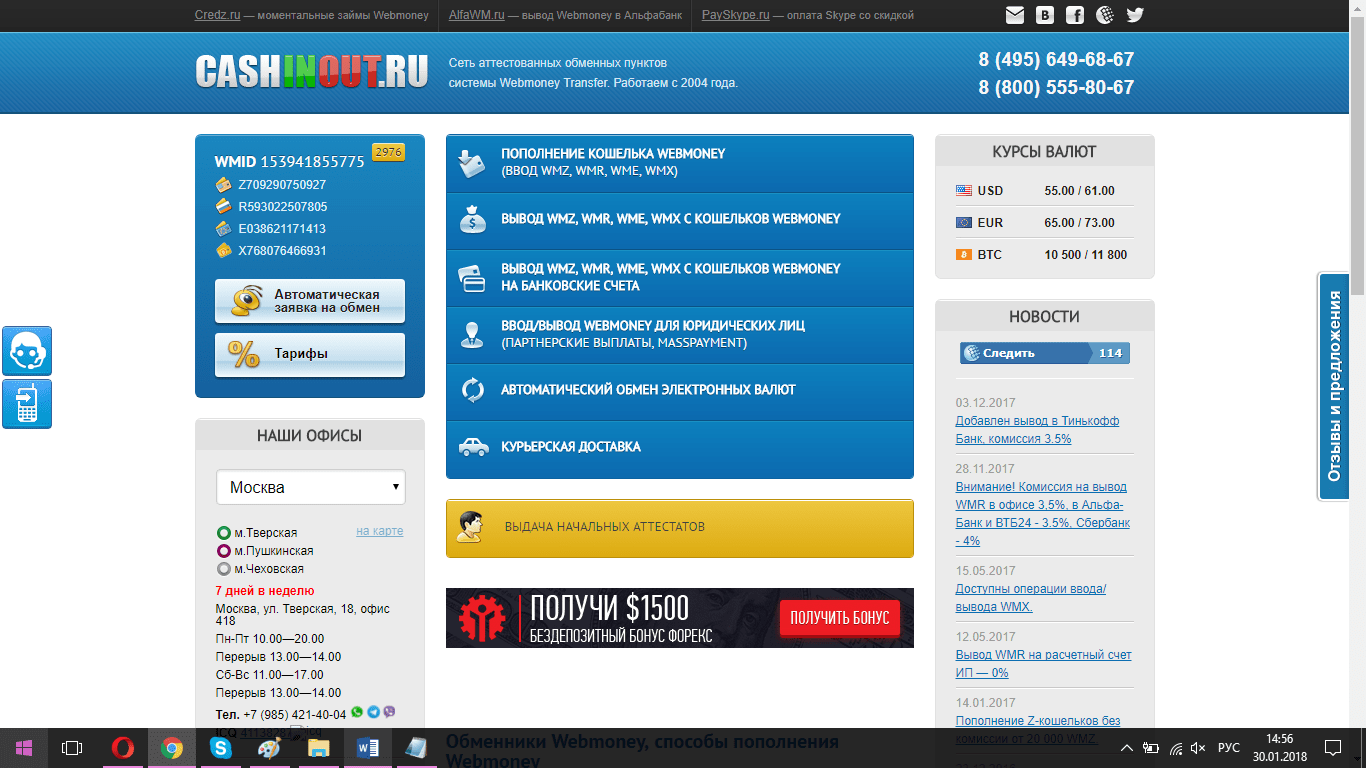Select Курьерская доставка menu item

679,447
